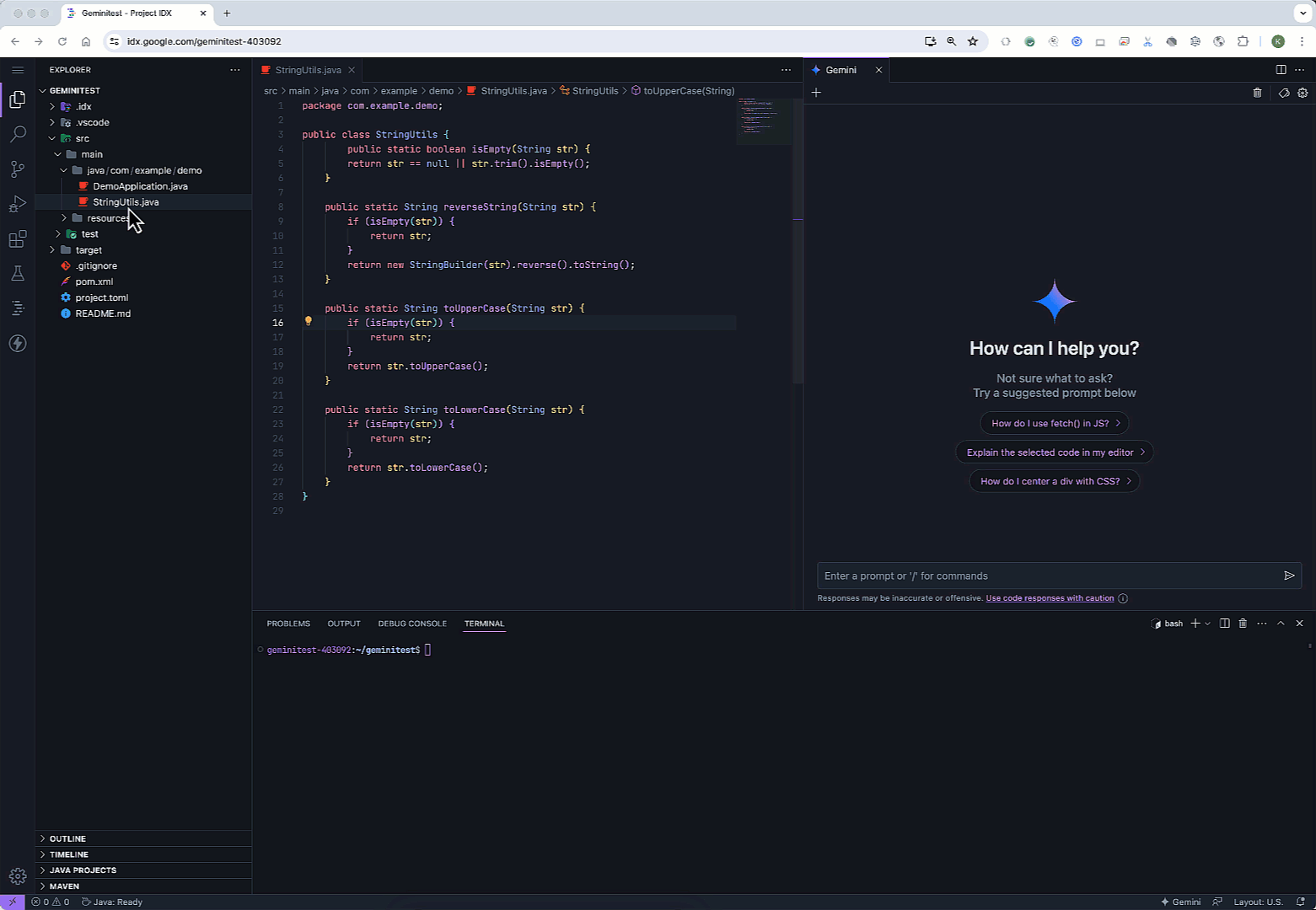Open the Search view in activity bar
This screenshot has width=1316, height=910.
tap(17, 134)
